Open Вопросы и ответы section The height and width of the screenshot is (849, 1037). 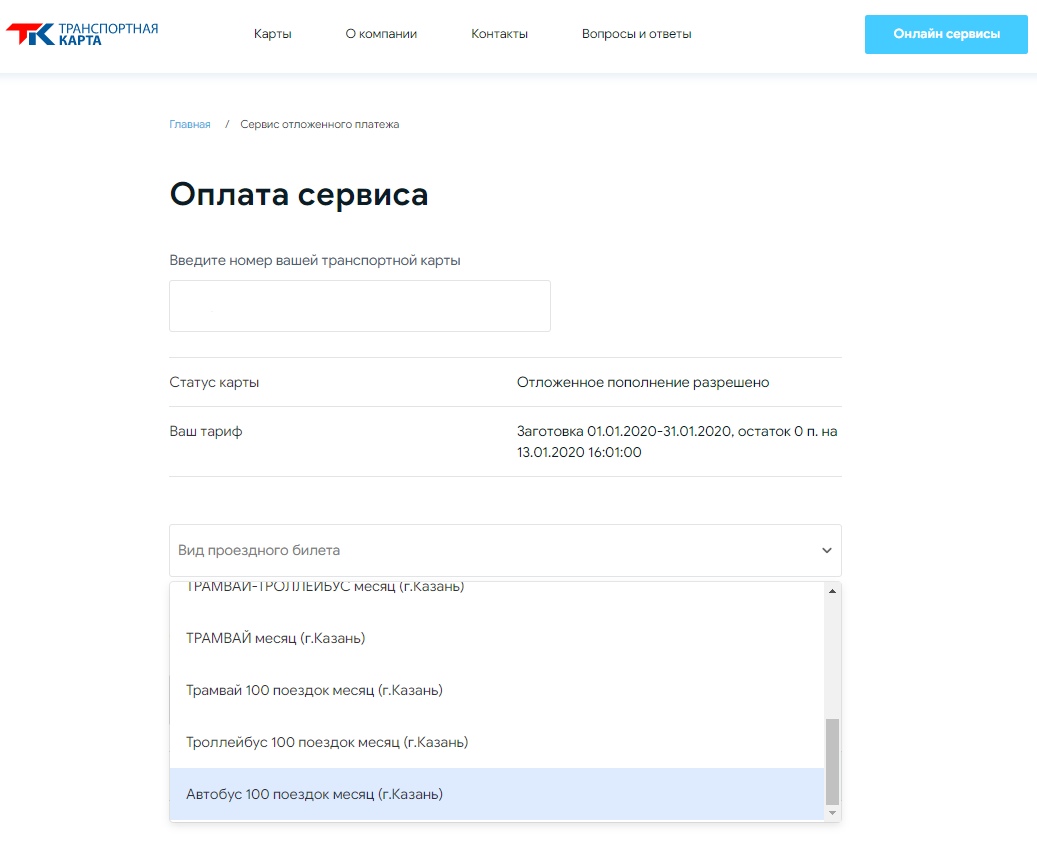click(x=636, y=34)
